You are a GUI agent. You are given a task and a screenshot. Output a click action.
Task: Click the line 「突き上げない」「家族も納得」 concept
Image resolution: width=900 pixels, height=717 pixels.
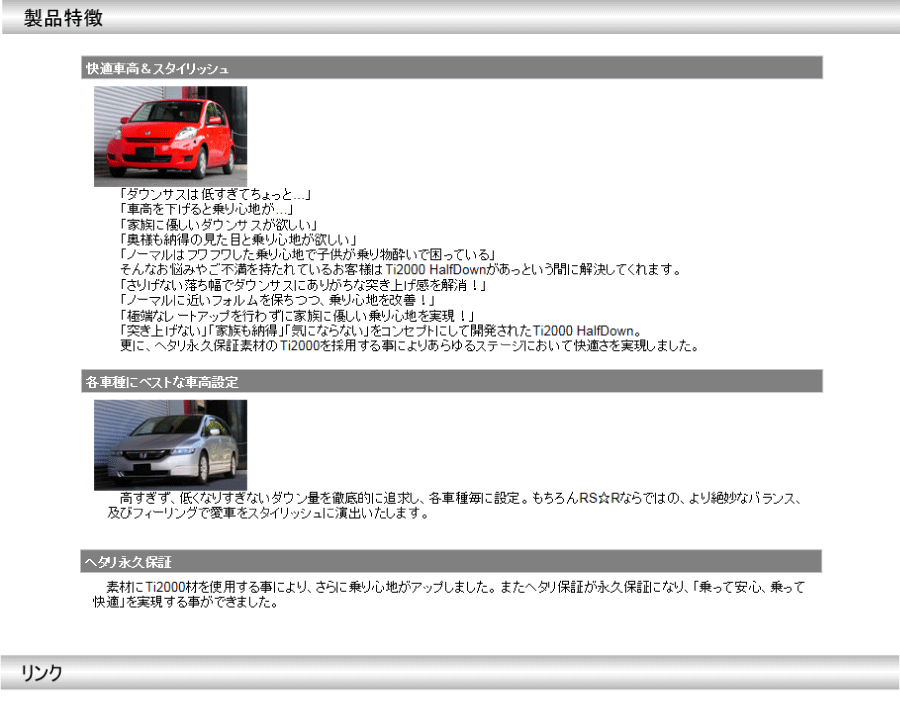point(381,331)
